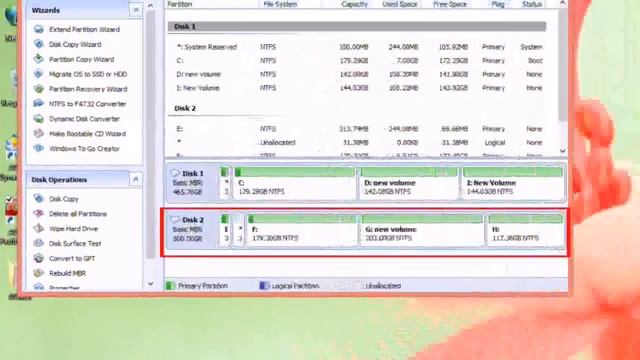Click the Disk Surface Test icon
This screenshot has height=360, width=640.
point(39,243)
